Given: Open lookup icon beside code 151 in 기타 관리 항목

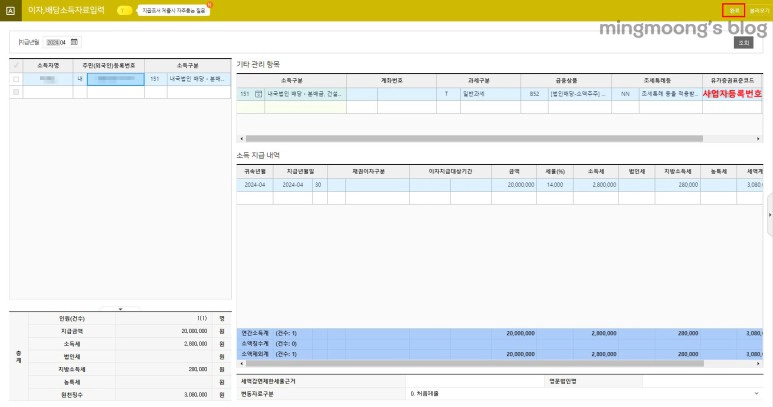Looking at the screenshot, I should pos(258,94).
